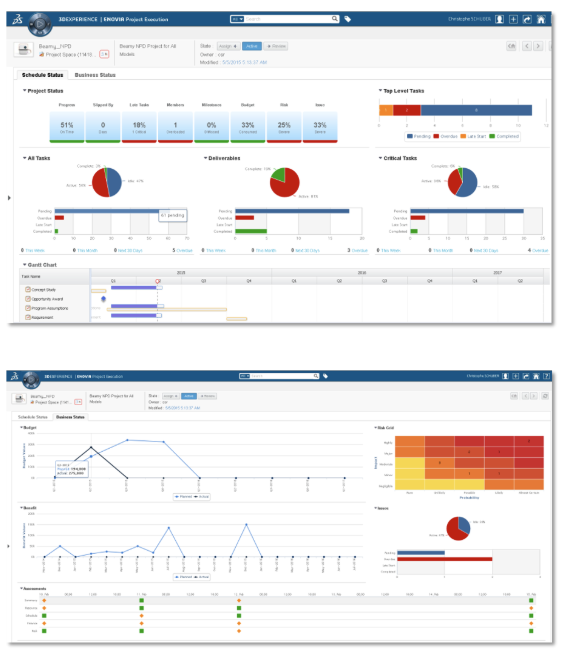Click the blue Pending segment in Top Level Tasks

tap(476, 110)
